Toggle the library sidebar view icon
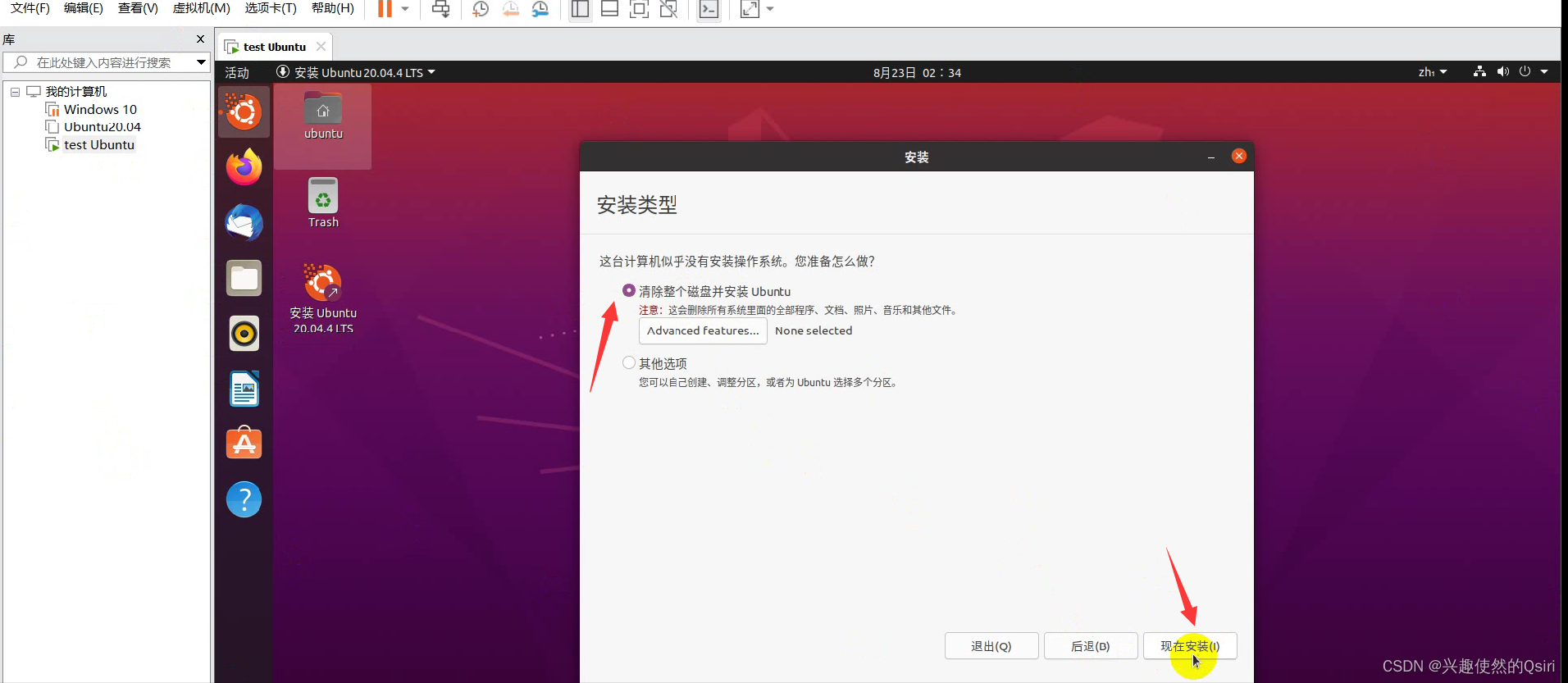Viewport: 1568px width, 683px height. [x=580, y=9]
